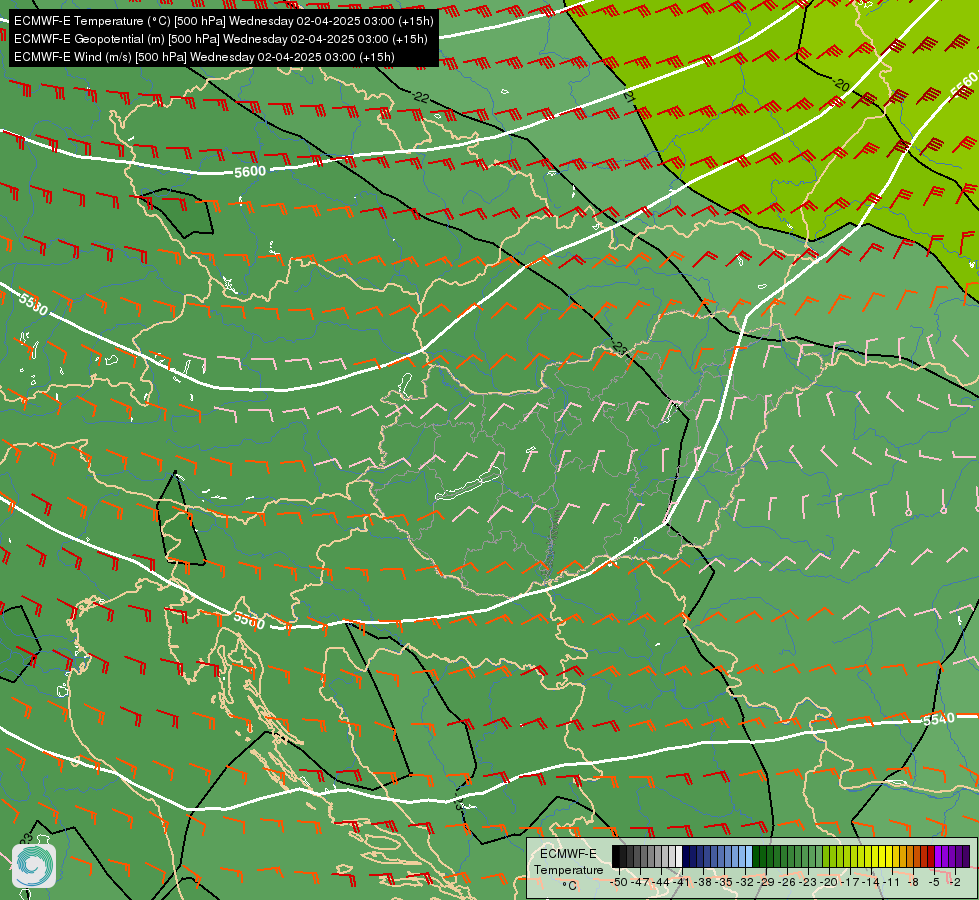Click the -20 legend value
Viewport: 979px width, 900px height.
829,882
